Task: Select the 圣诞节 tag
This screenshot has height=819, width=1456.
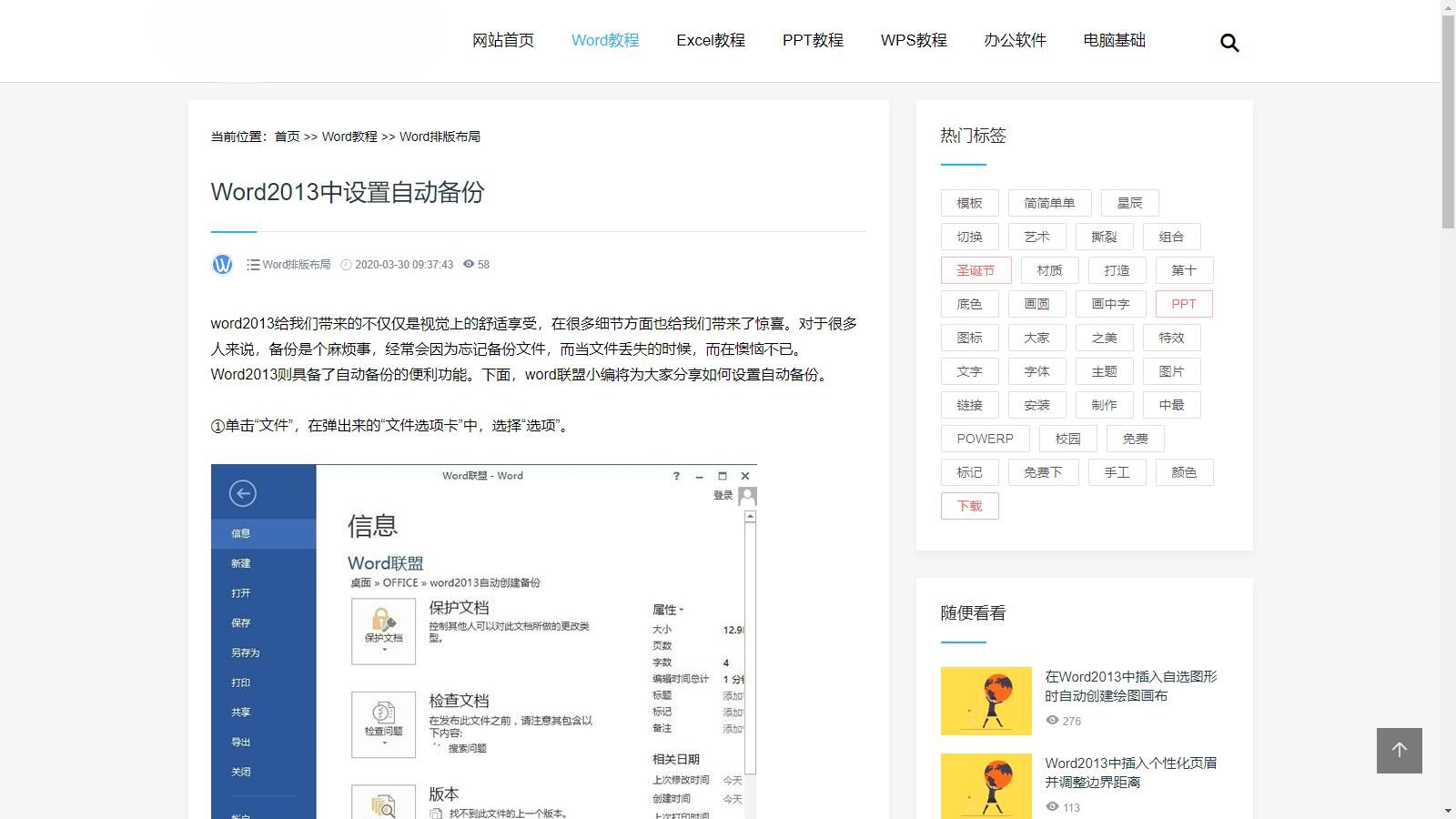Action: point(976,270)
